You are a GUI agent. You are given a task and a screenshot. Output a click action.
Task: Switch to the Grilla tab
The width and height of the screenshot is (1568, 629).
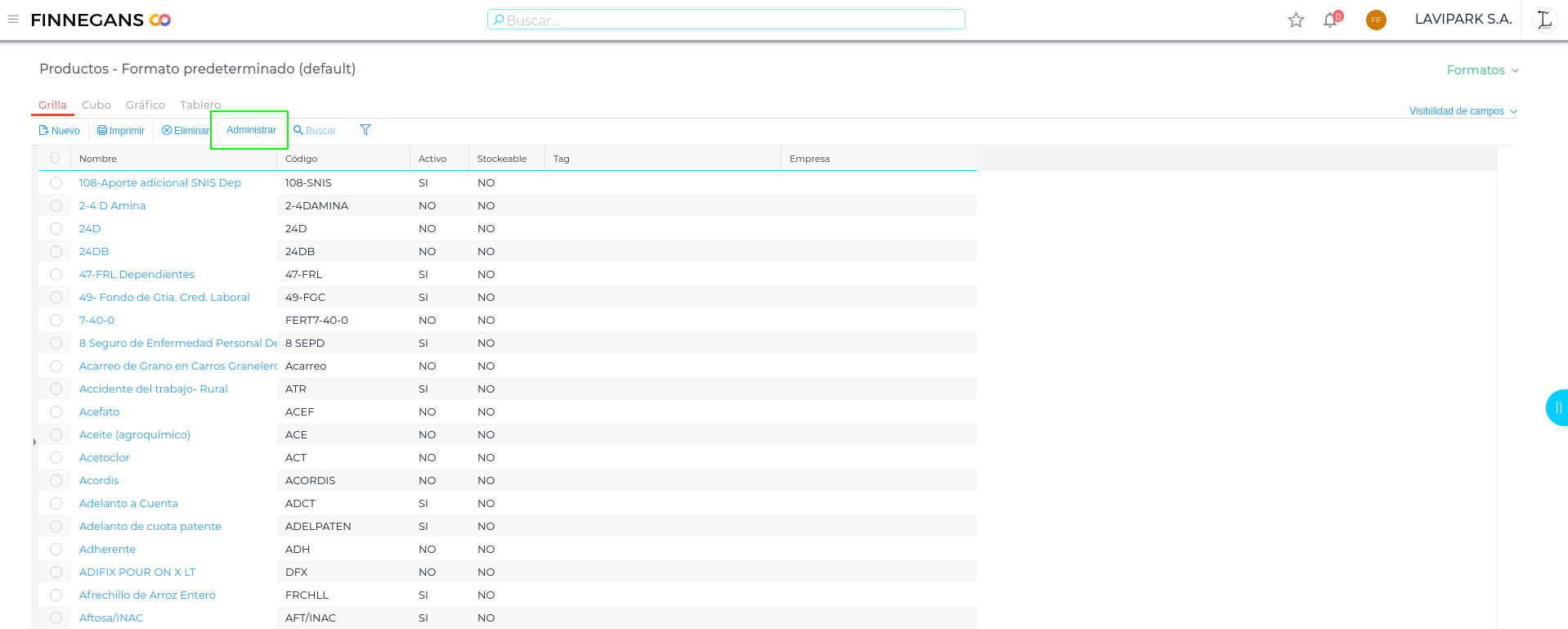click(53, 105)
